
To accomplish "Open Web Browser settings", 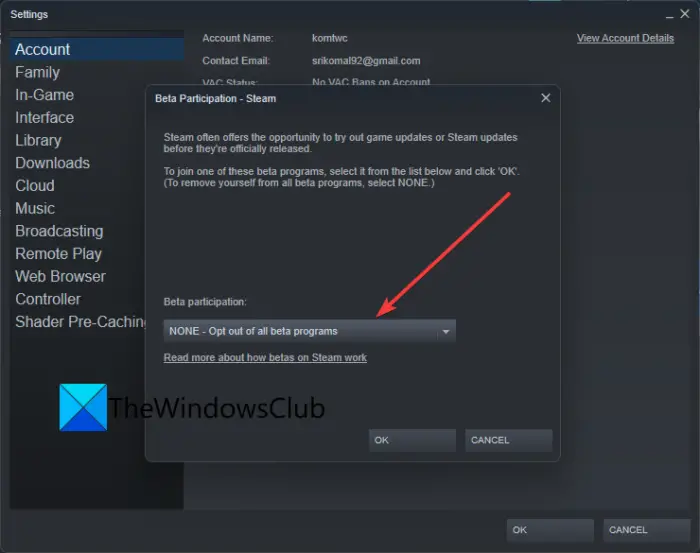I will coord(60,277).
